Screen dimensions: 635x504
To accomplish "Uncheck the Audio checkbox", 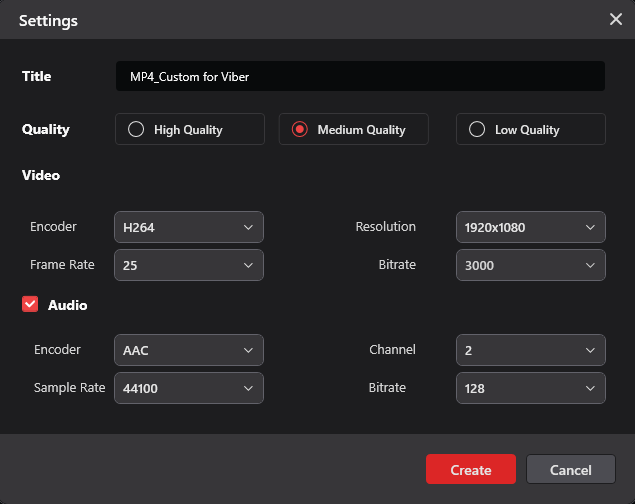I will pos(30,304).
